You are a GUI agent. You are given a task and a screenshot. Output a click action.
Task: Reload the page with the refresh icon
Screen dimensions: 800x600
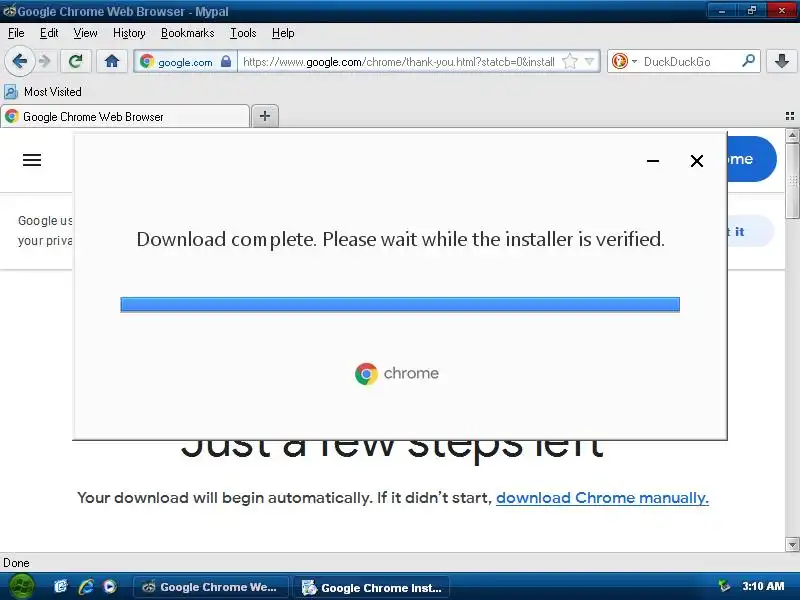(x=76, y=61)
